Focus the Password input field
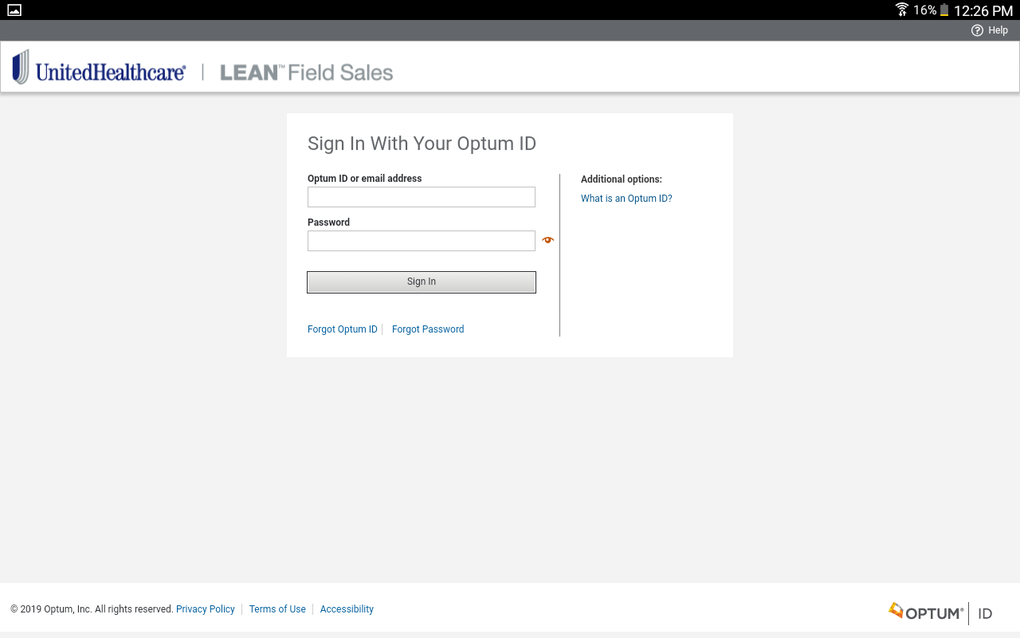Screen dimensions: 1020x638 click(x=421, y=241)
